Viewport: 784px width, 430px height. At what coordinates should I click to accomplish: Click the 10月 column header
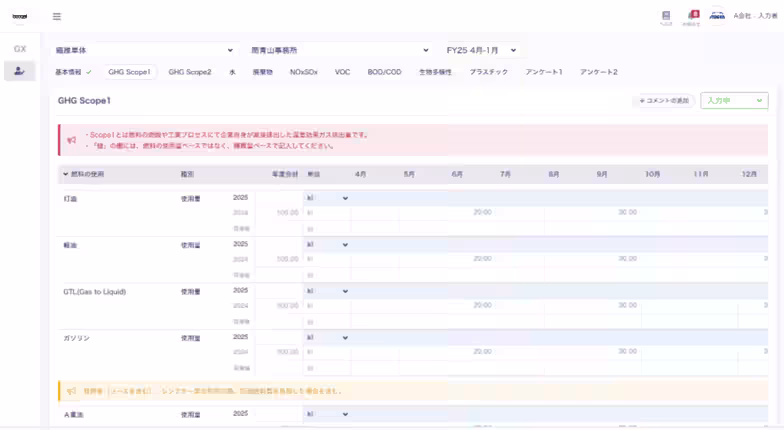click(x=652, y=174)
